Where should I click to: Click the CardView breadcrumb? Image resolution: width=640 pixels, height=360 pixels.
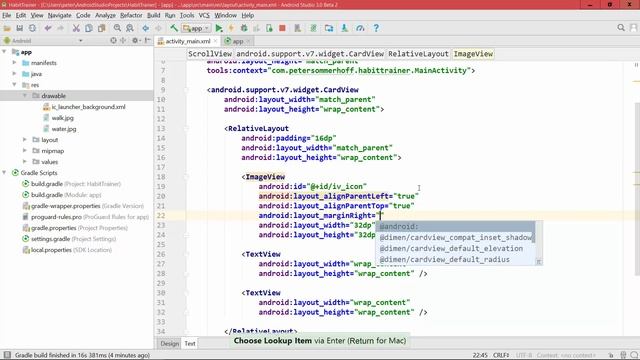click(310, 54)
